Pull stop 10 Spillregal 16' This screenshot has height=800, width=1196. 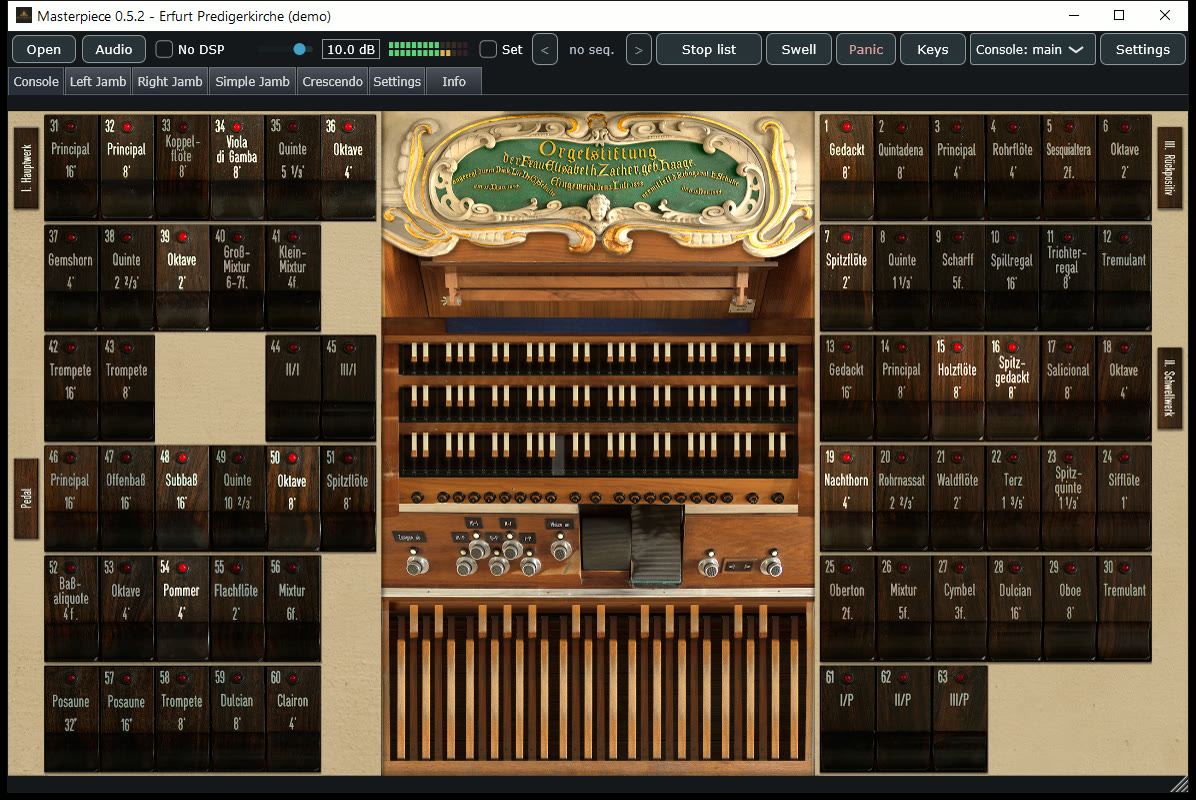click(x=1012, y=278)
